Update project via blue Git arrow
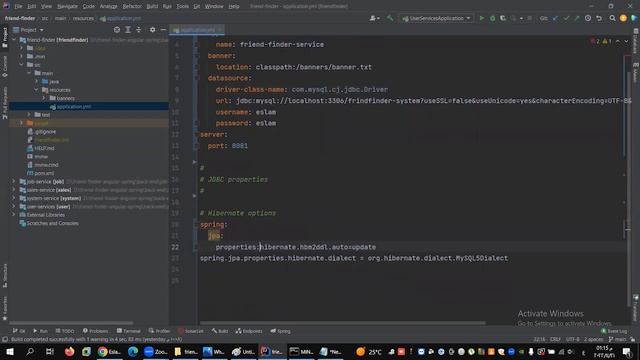Viewport: 640px width, 360px height. (x=555, y=18)
